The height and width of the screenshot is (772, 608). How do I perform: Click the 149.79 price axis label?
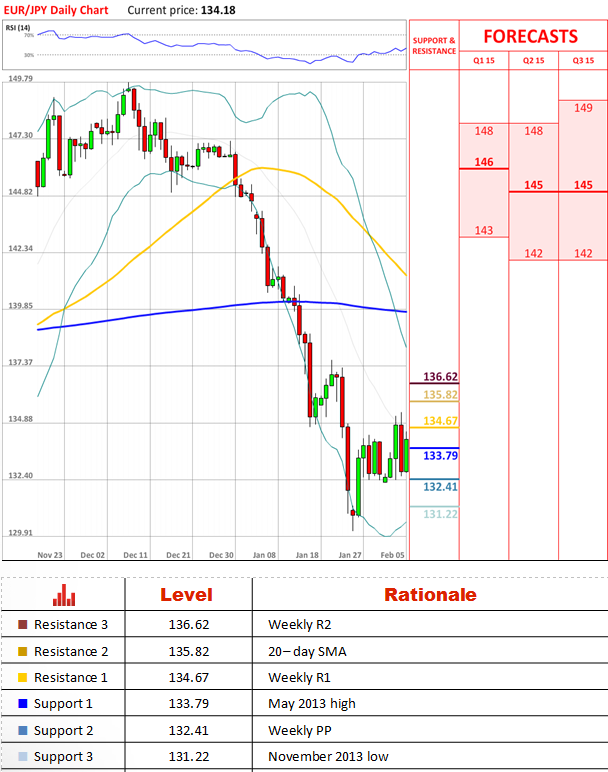tap(21, 79)
